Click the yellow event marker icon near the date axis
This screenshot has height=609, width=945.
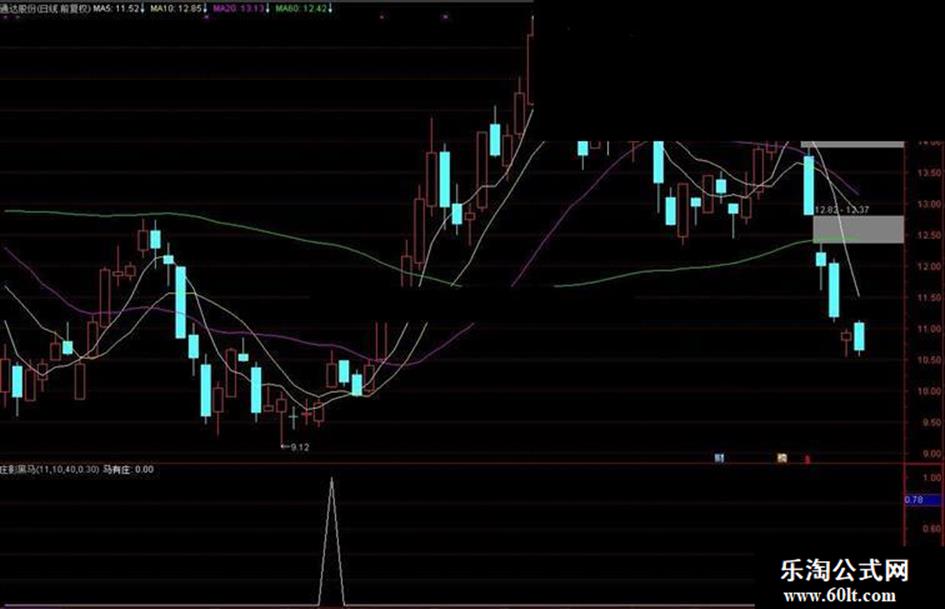pyautogui.click(x=781, y=458)
